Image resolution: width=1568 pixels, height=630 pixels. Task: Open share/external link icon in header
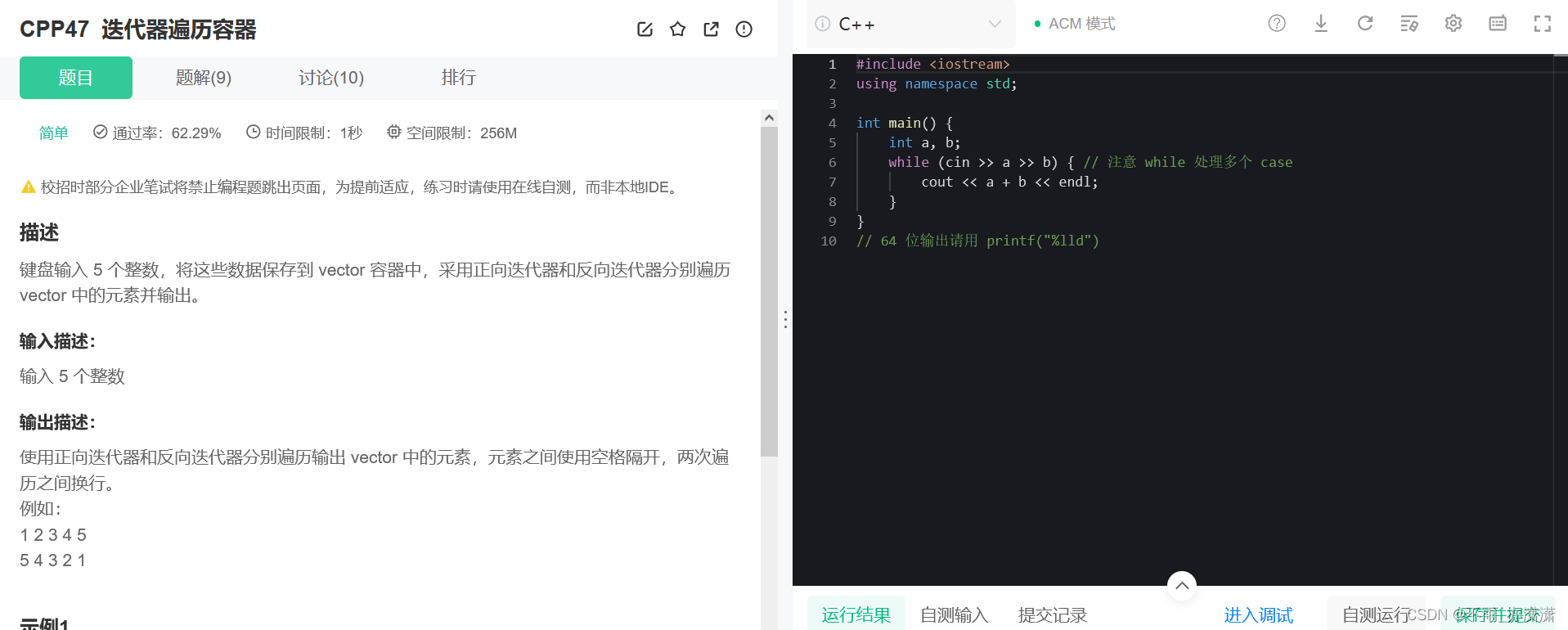pos(712,29)
